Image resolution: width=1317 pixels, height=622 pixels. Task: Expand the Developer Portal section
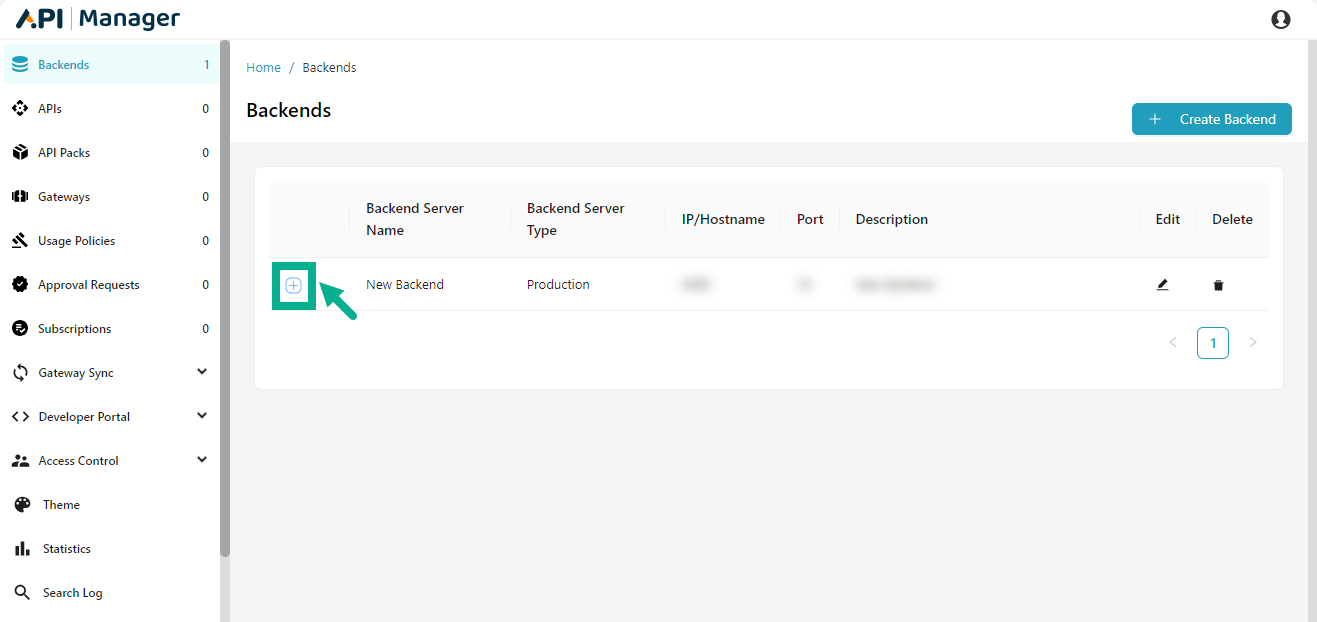[x=202, y=416]
